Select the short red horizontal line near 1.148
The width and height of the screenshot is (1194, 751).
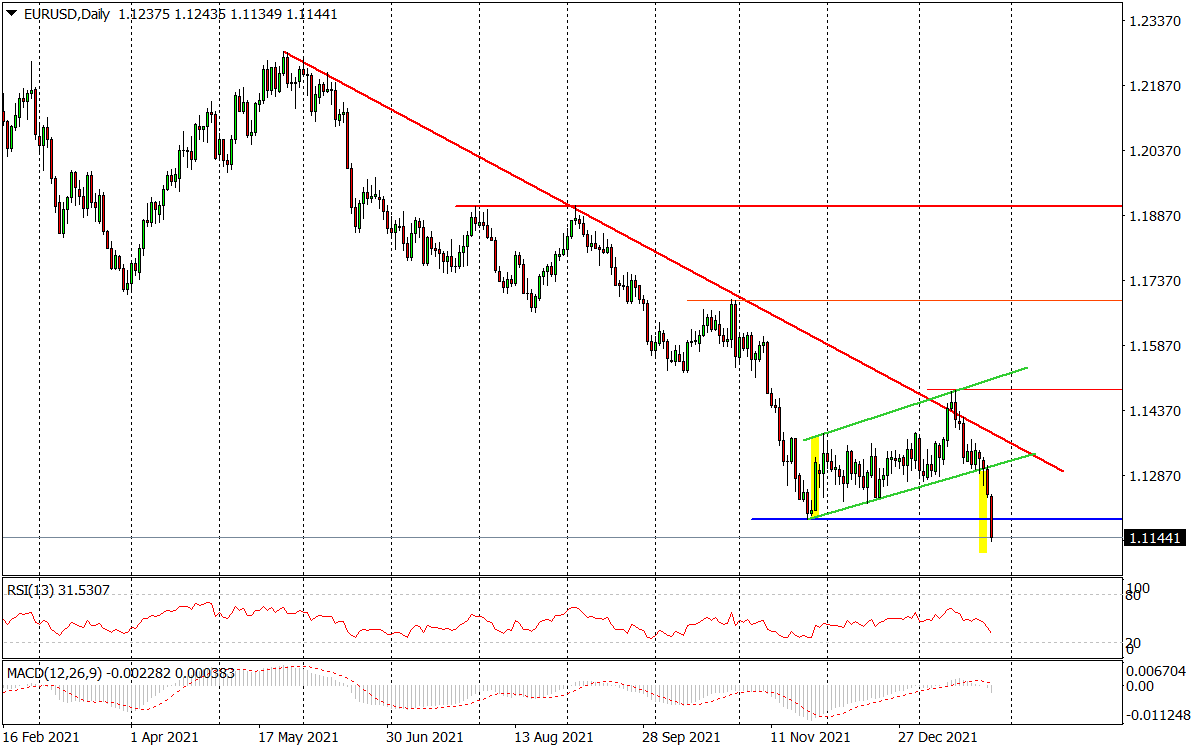(x=1025, y=389)
